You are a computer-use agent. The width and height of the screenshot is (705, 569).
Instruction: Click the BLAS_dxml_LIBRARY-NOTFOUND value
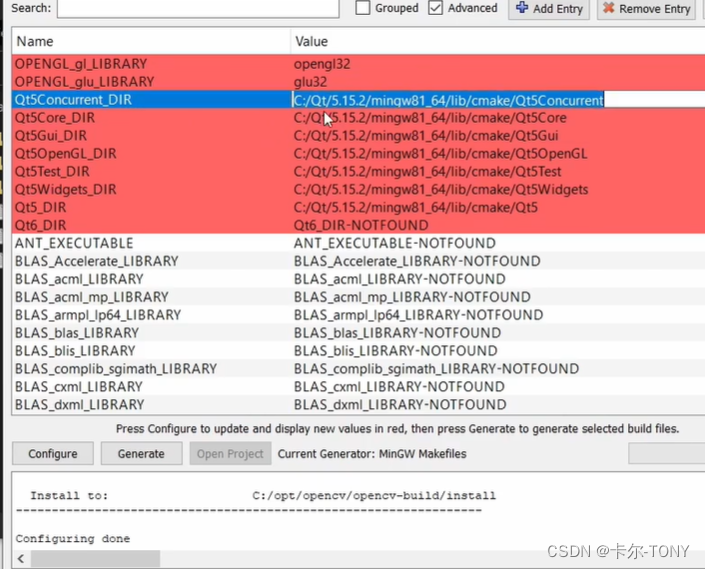(400, 405)
